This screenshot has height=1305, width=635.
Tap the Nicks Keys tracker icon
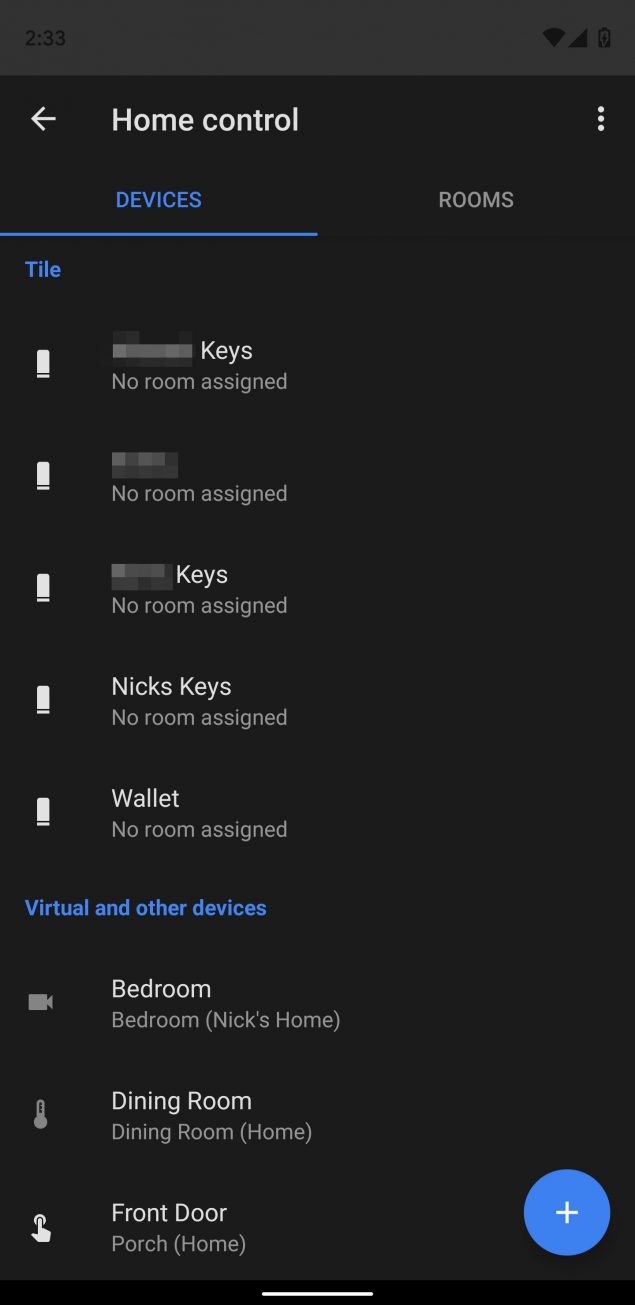tap(43, 700)
